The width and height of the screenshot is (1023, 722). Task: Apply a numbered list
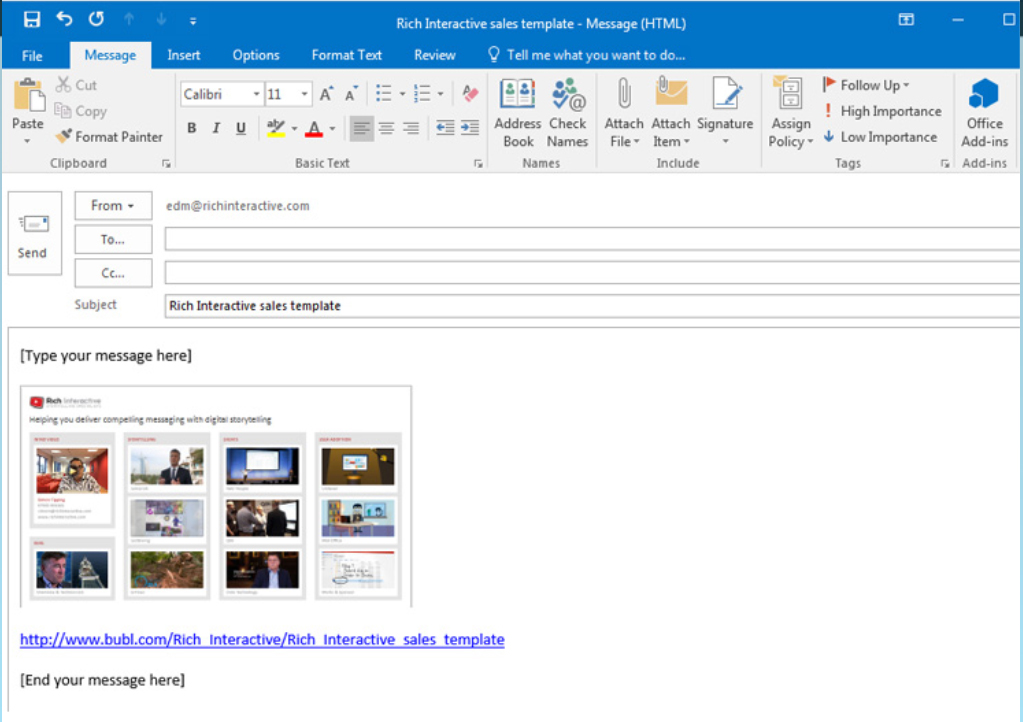point(422,94)
